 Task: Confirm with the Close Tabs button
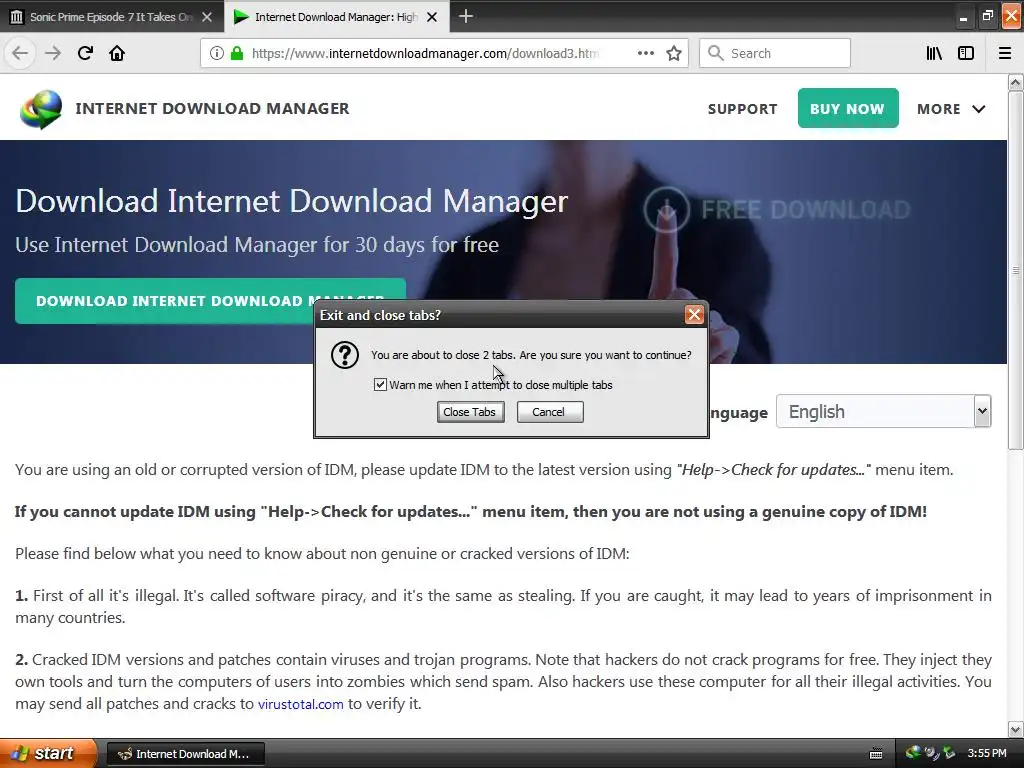(470, 412)
